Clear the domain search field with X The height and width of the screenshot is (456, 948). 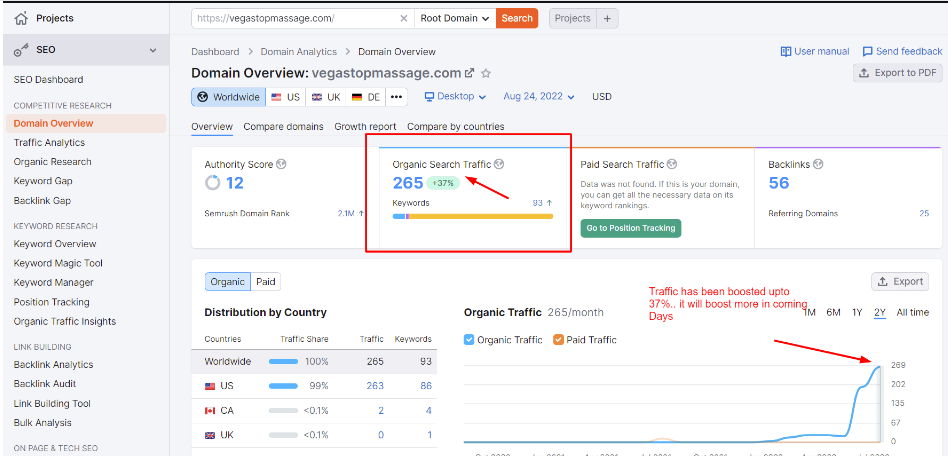click(x=404, y=18)
